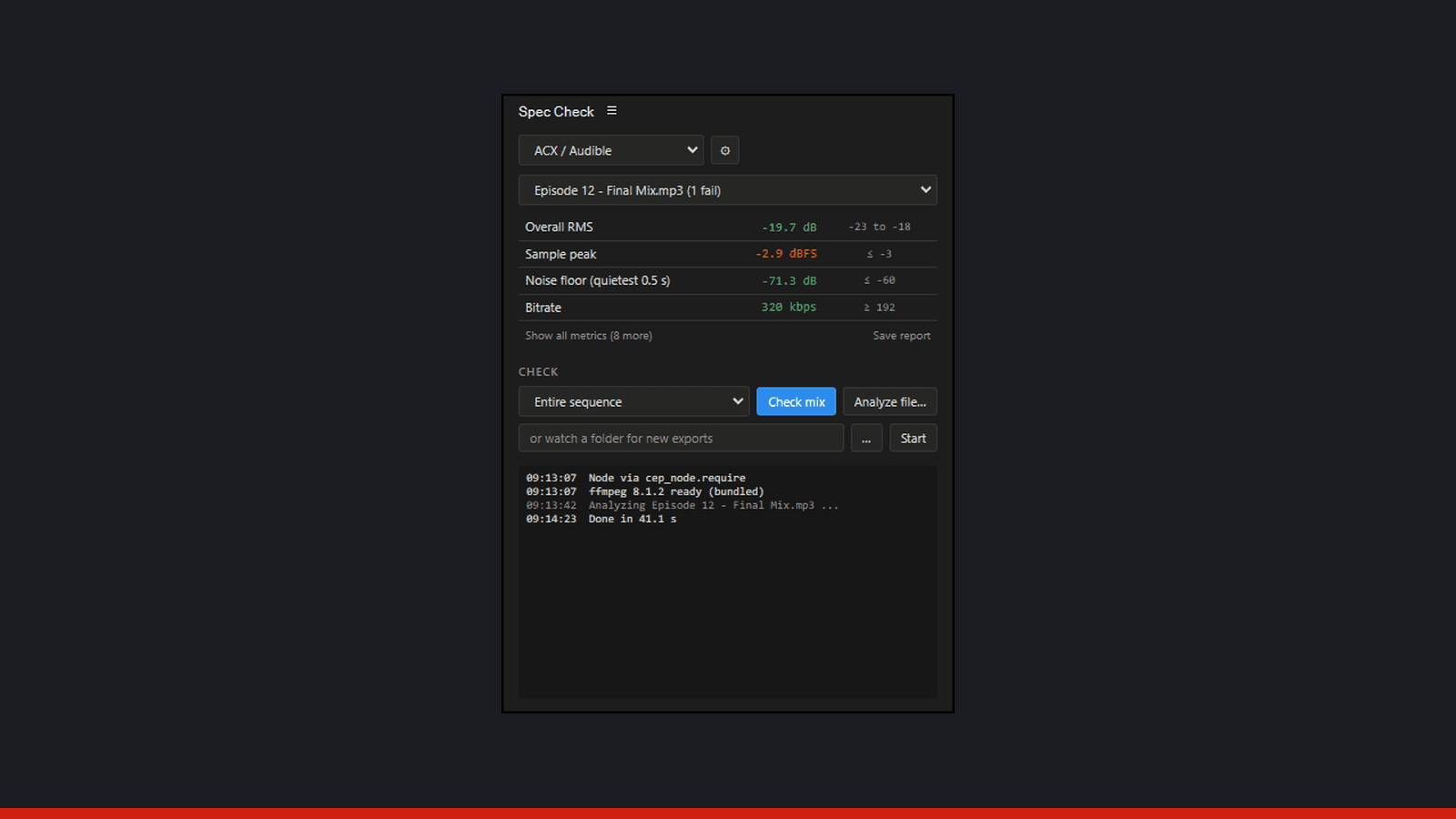Click the Analyze file... button
1456x819 pixels.
click(x=890, y=401)
